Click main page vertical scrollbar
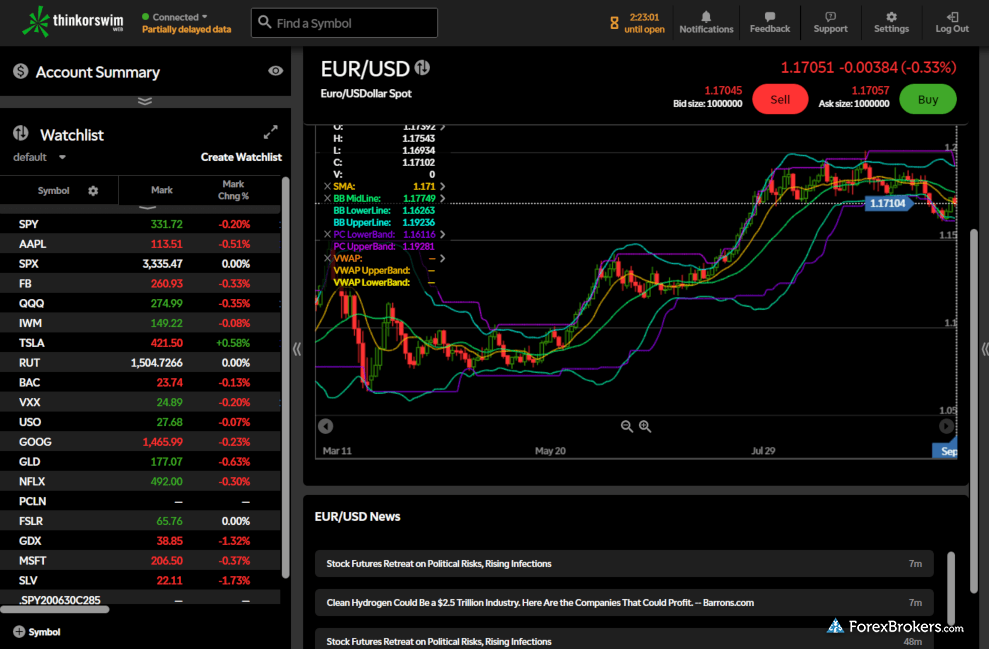Viewport: 989px width, 649px height. click(x=974, y=410)
